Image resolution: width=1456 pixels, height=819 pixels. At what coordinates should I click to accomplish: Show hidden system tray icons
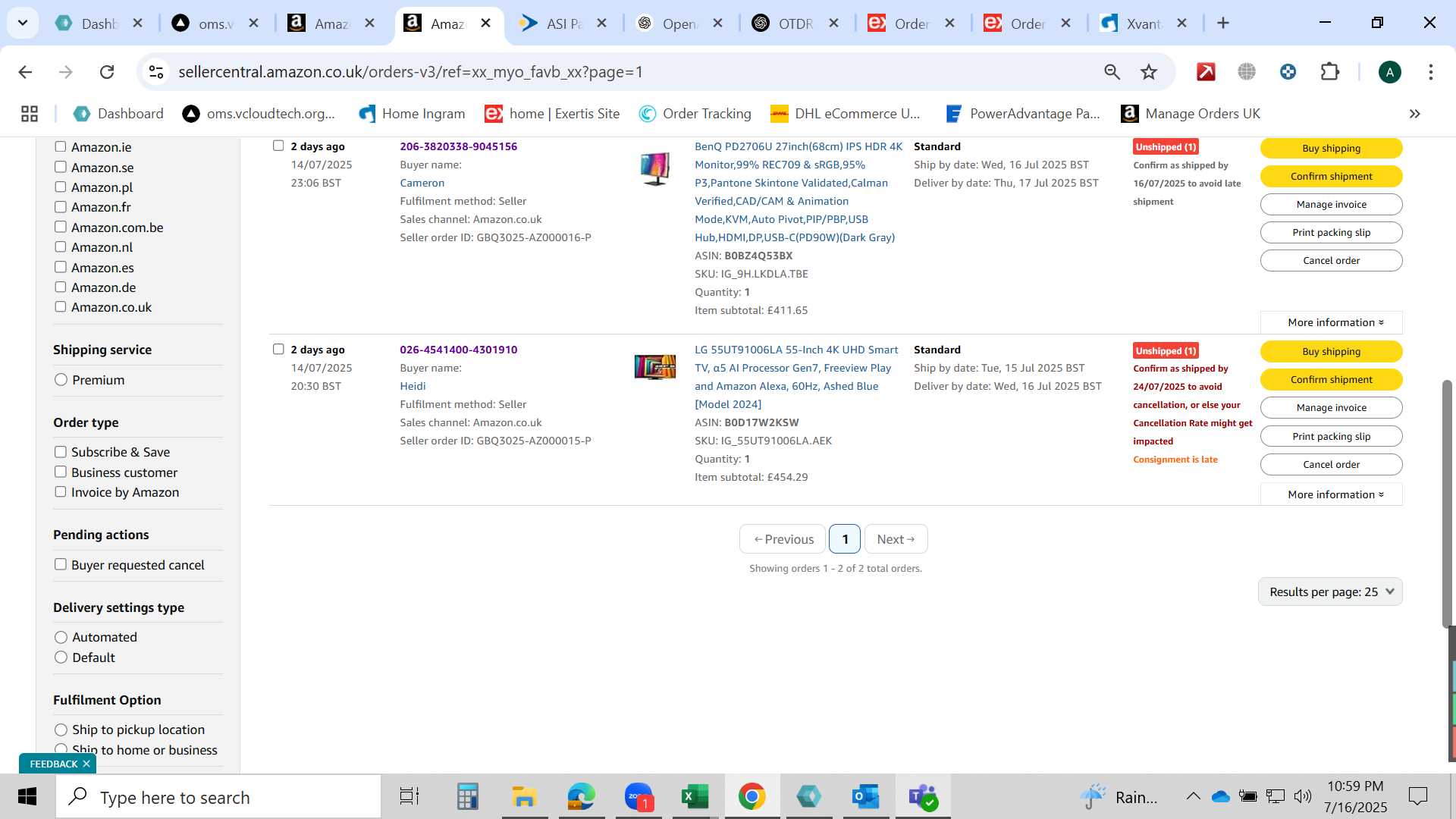1193,796
